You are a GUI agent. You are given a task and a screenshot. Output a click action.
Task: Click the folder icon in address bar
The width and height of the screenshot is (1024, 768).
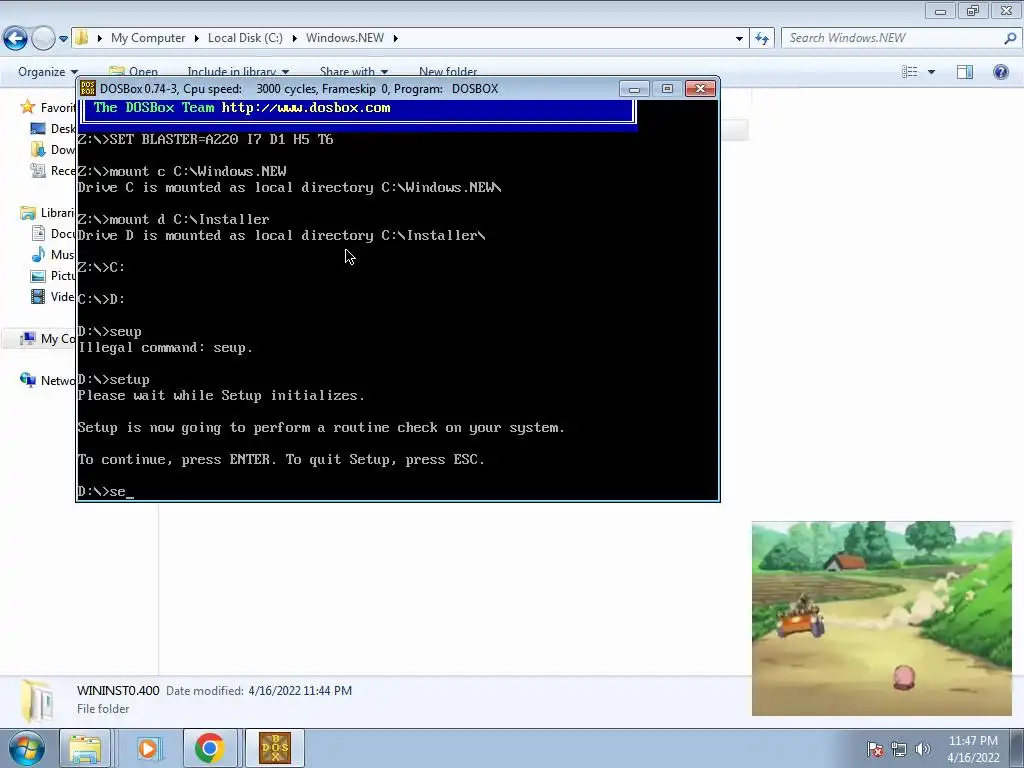point(81,38)
